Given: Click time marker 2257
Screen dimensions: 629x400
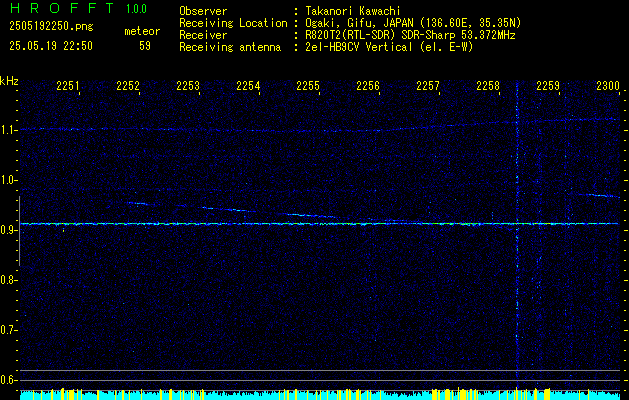Looking at the screenshot, I should point(428,86).
